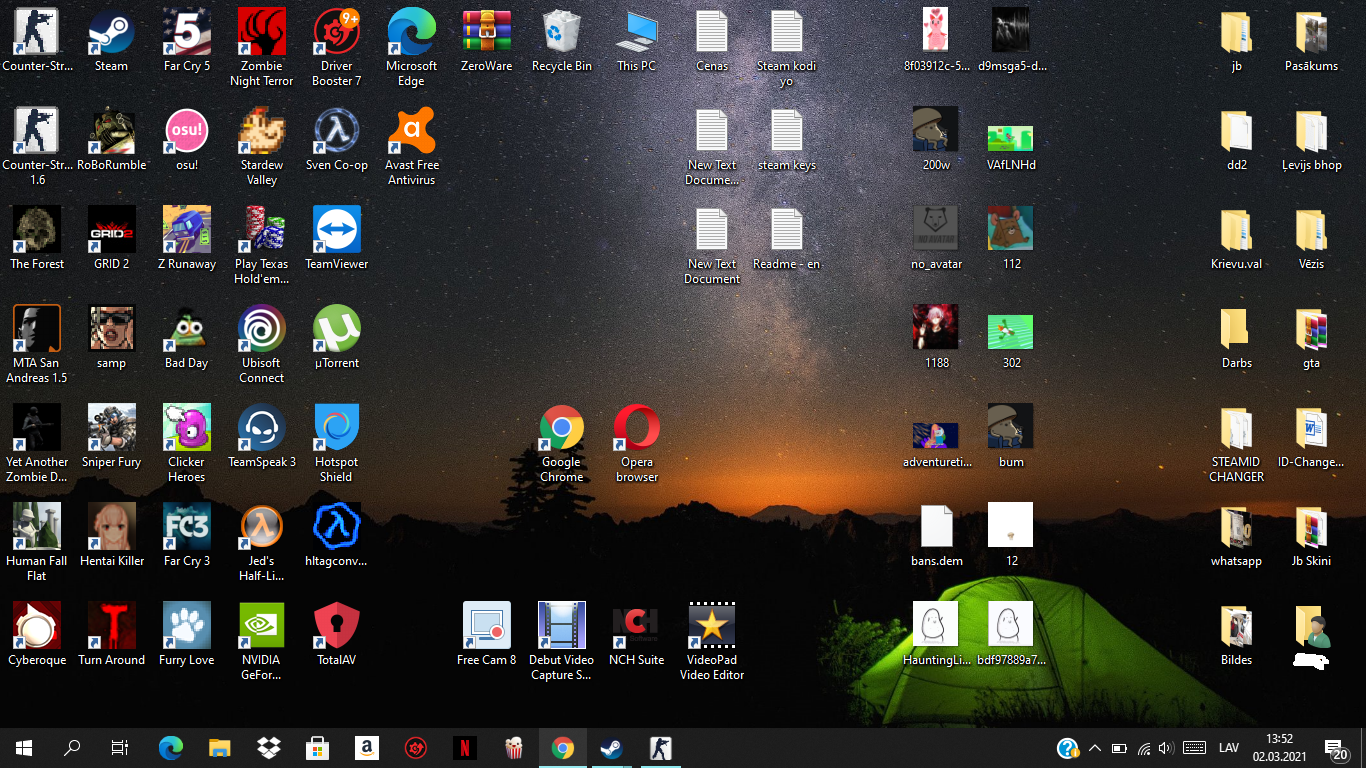This screenshot has width=1366, height=768.
Task: Open Netflix from the taskbar
Action: 464,747
